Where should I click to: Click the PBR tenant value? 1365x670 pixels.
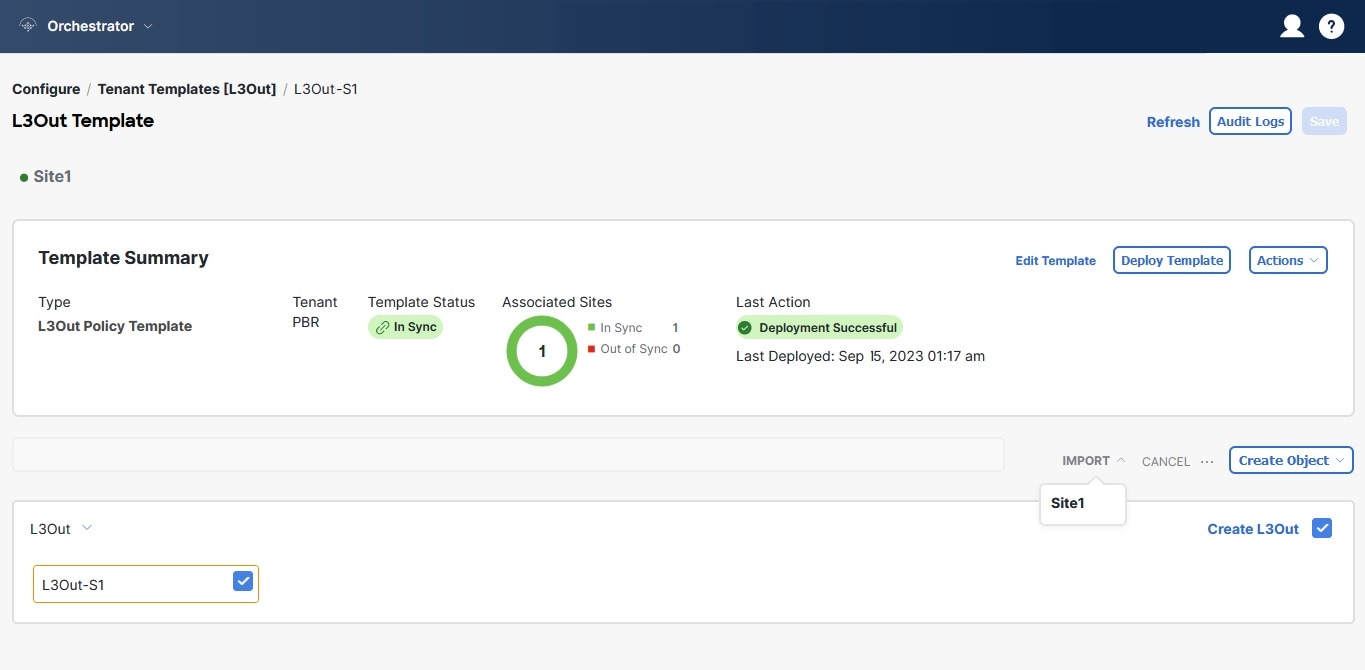(305, 322)
